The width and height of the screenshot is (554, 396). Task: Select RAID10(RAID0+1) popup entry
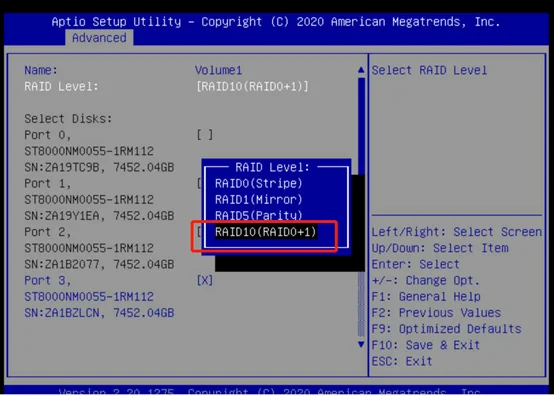point(266,232)
